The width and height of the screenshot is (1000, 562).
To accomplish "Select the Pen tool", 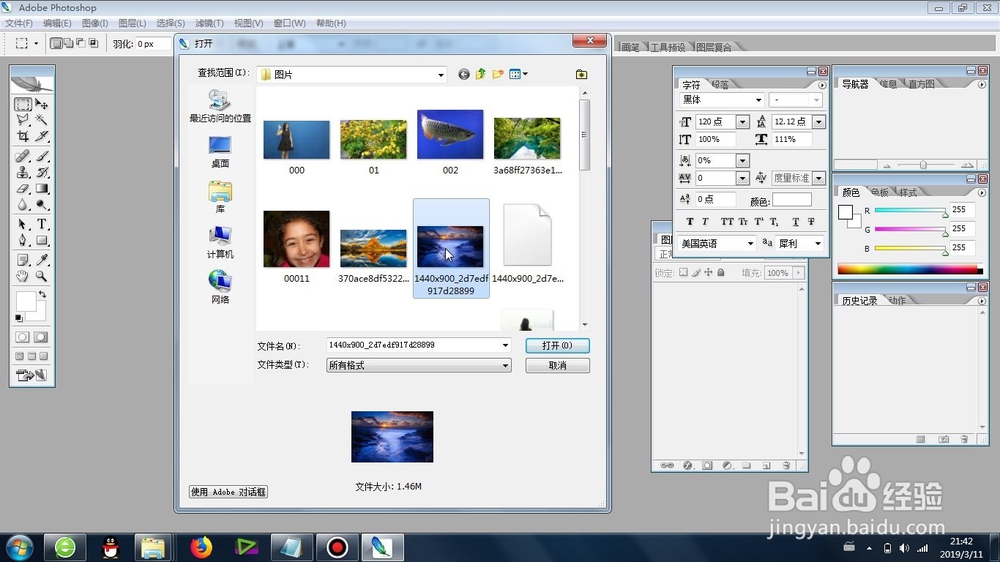I will pos(23,240).
